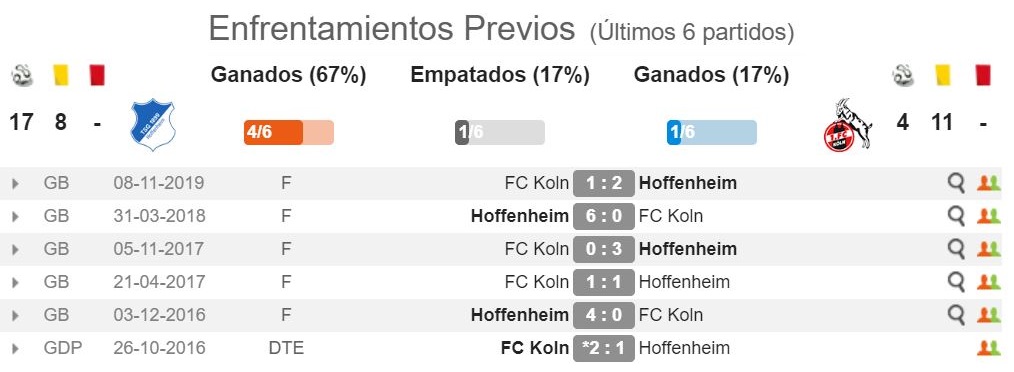1014x372 pixels.
Task: Show lineups icon for 21-04-2017 match
Action: coord(989,282)
